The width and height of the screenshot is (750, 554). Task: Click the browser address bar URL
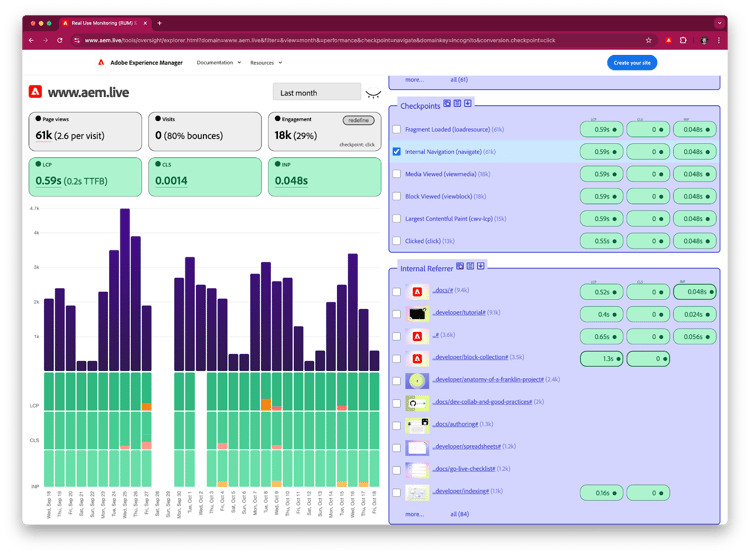[x=320, y=41]
